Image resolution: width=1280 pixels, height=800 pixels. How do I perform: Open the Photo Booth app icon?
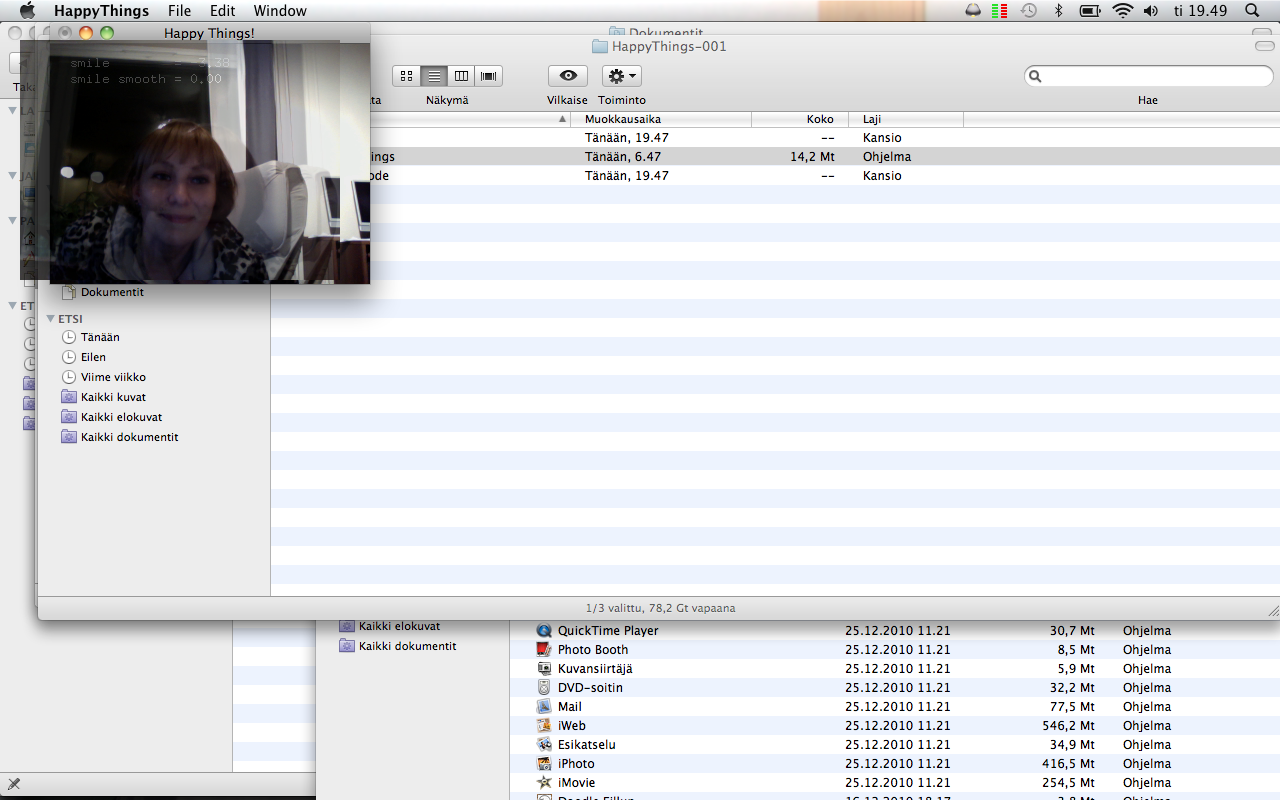544,650
